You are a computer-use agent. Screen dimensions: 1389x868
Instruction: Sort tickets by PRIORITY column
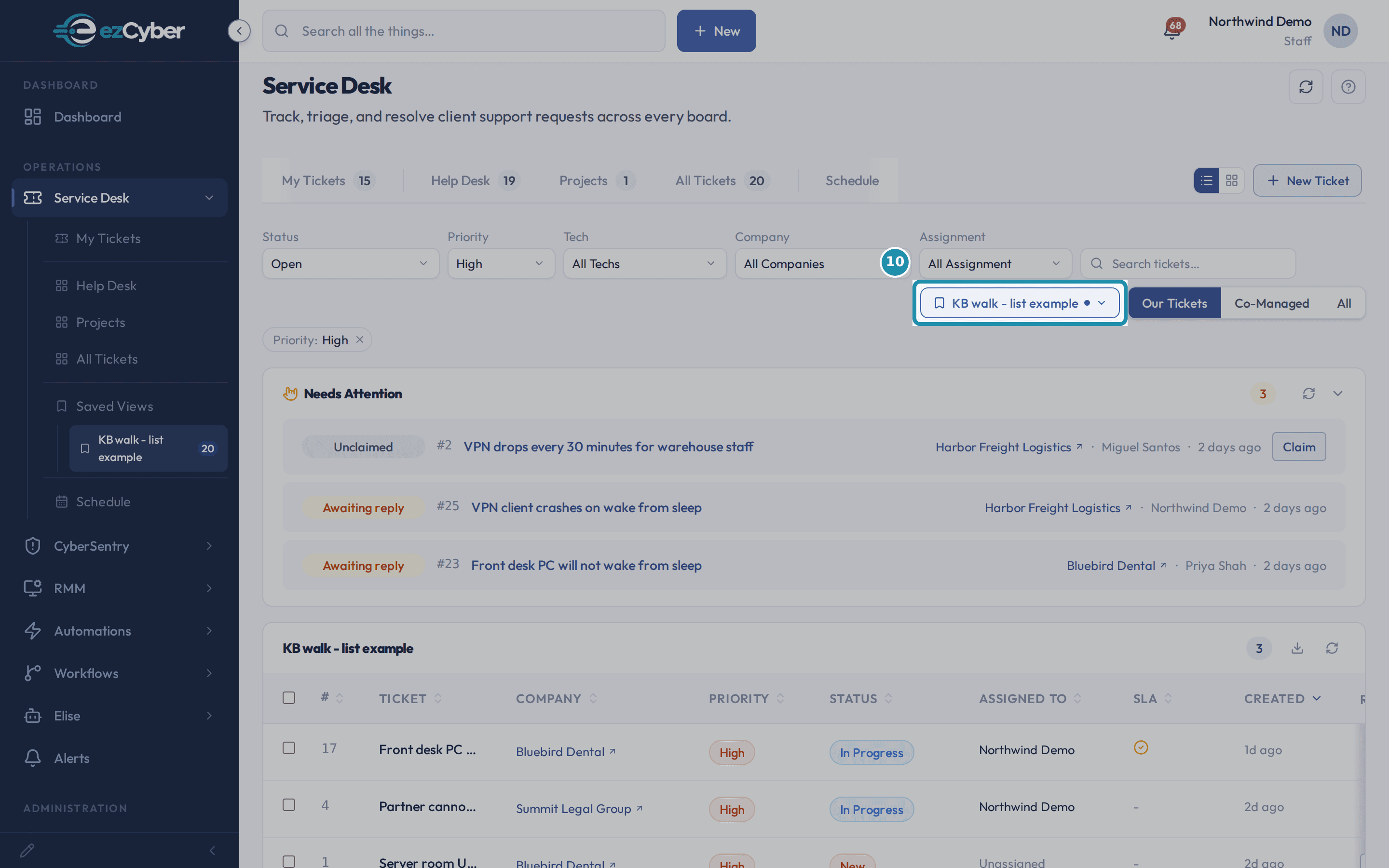(x=746, y=699)
